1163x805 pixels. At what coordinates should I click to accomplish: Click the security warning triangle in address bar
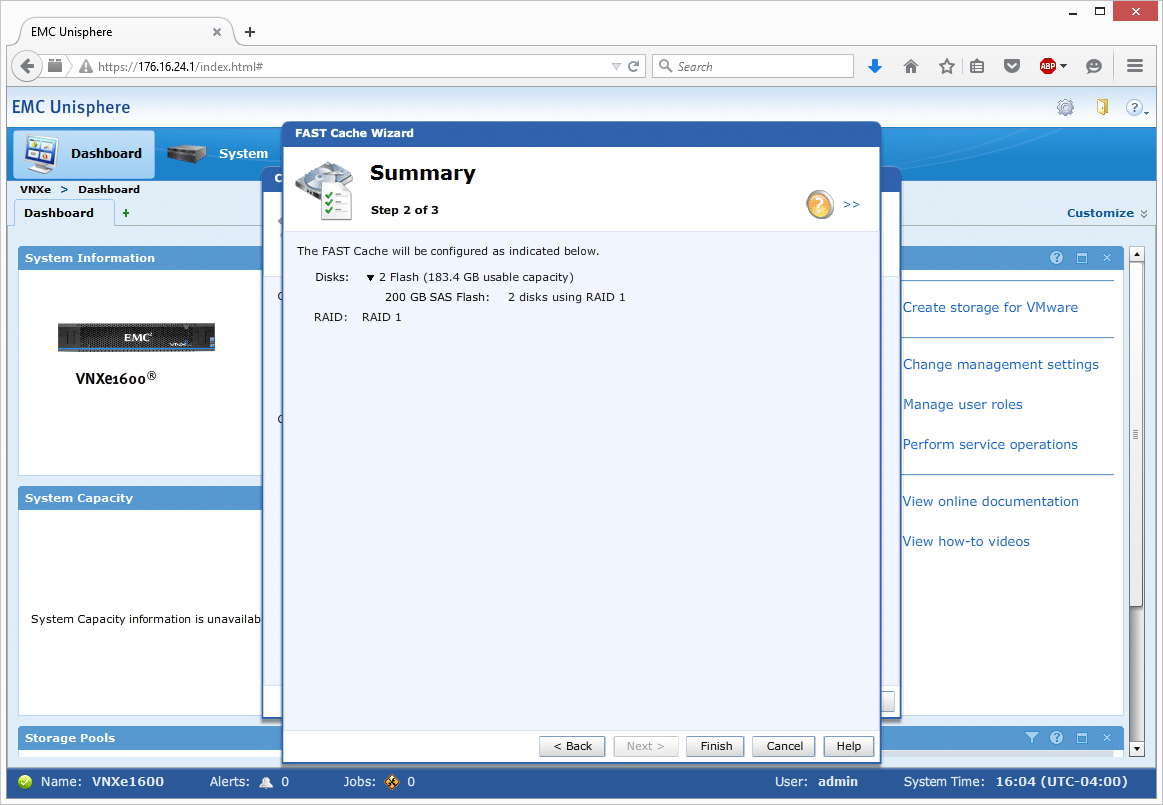click(86, 66)
